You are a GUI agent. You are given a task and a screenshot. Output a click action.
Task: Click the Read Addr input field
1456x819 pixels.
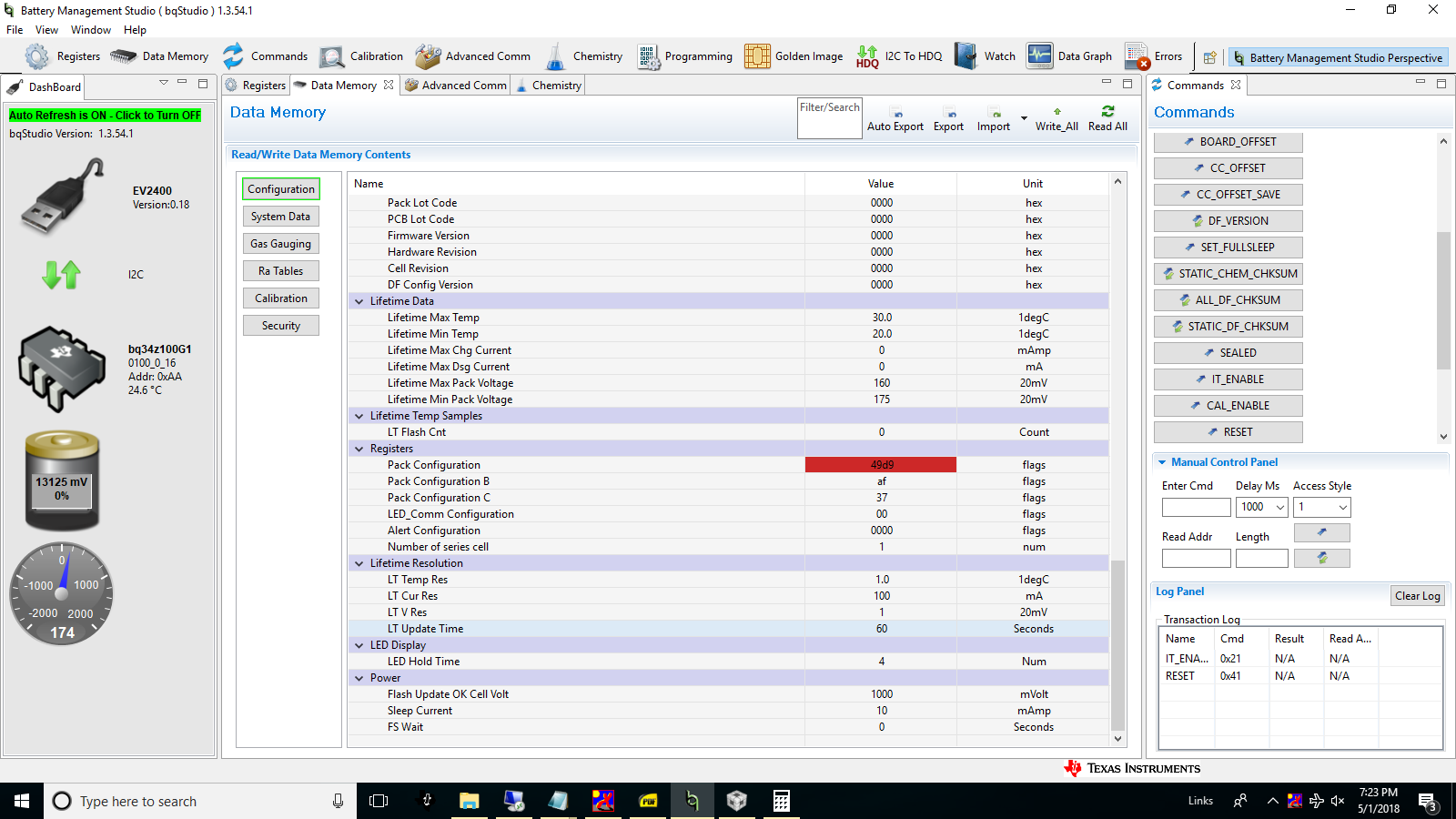[x=1196, y=559]
